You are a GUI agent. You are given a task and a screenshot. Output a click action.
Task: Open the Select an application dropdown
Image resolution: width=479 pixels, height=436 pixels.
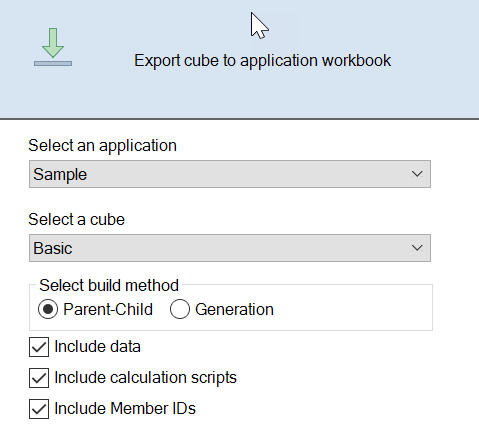click(230, 174)
